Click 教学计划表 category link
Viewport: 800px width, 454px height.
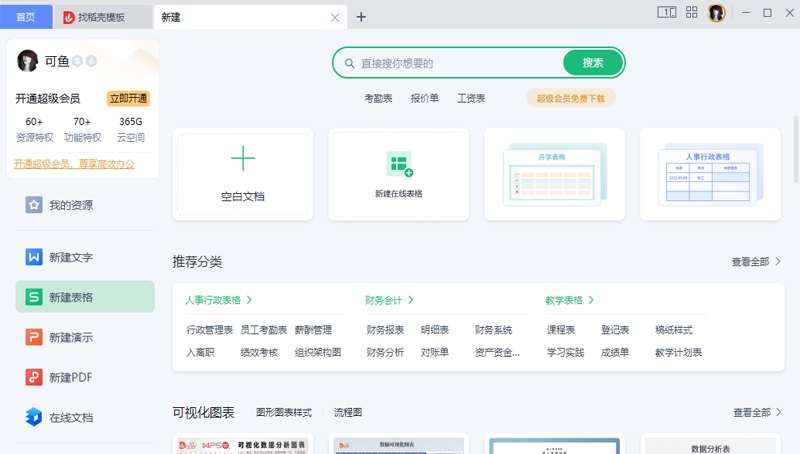click(x=679, y=352)
